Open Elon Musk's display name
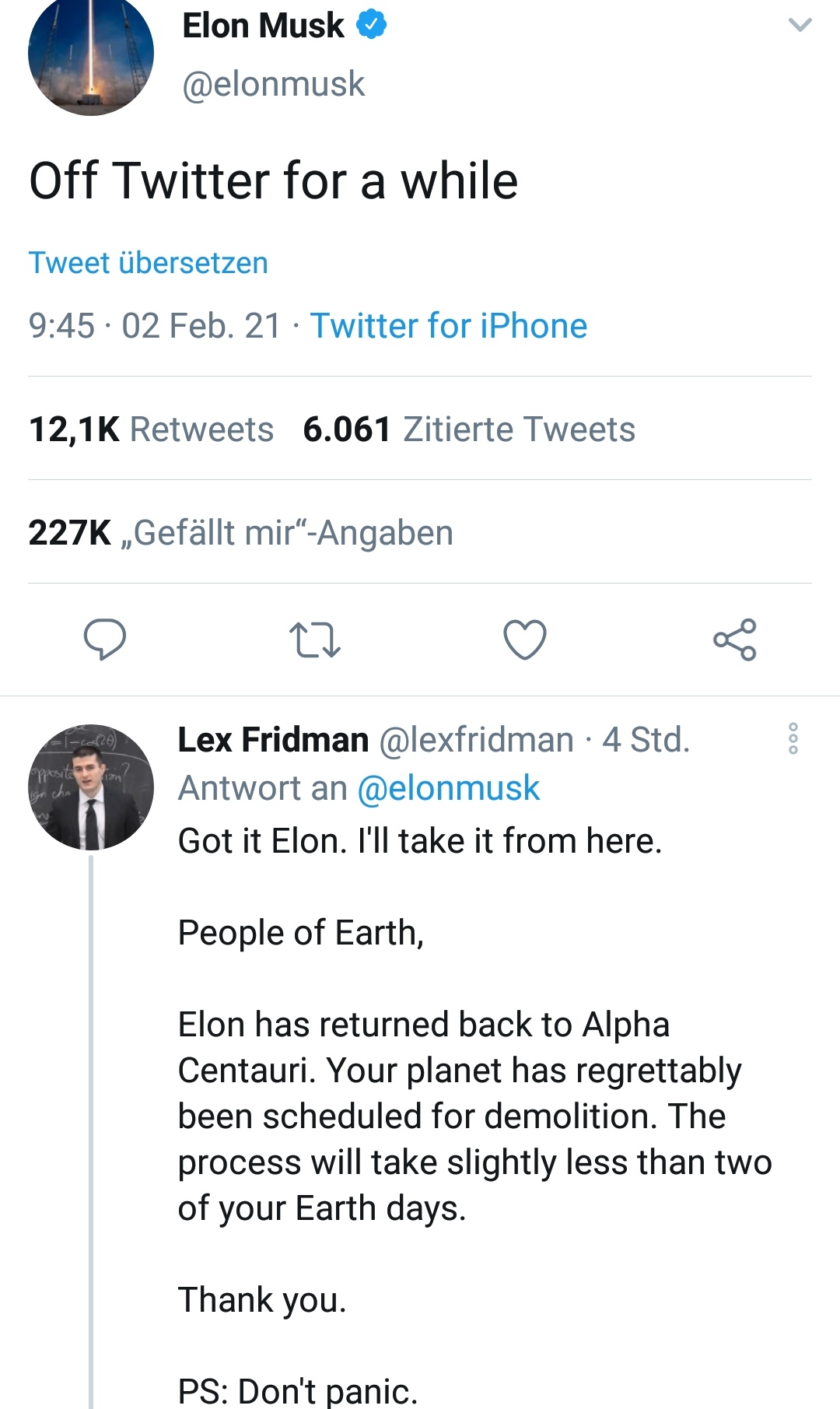840x1409 pixels. tap(263, 26)
